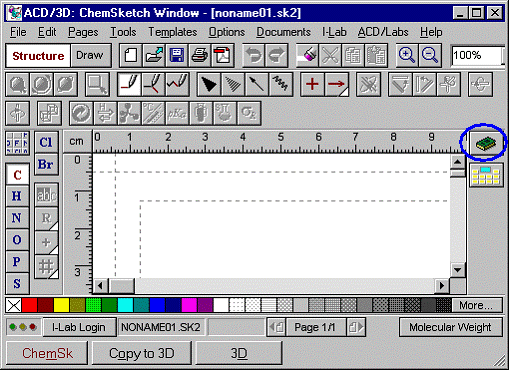Open the Tools menu
Viewport: 509px width, 370px height.
click(123, 32)
